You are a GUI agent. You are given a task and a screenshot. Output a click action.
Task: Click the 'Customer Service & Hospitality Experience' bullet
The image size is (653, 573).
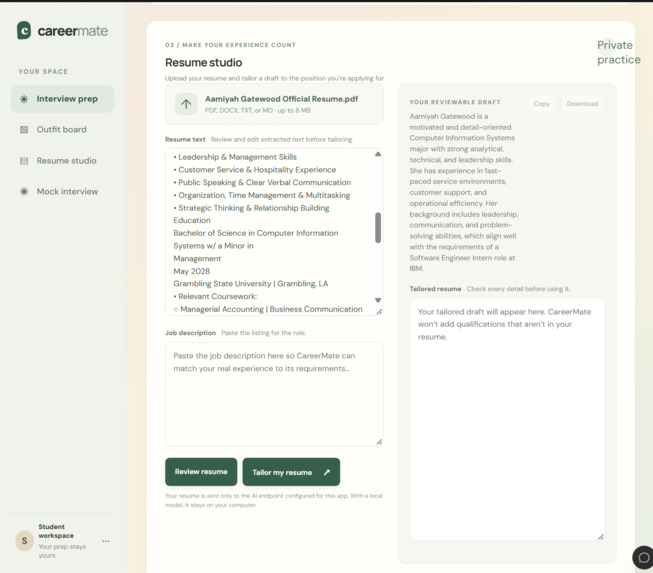pyautogui.click(x=254, y=170)
